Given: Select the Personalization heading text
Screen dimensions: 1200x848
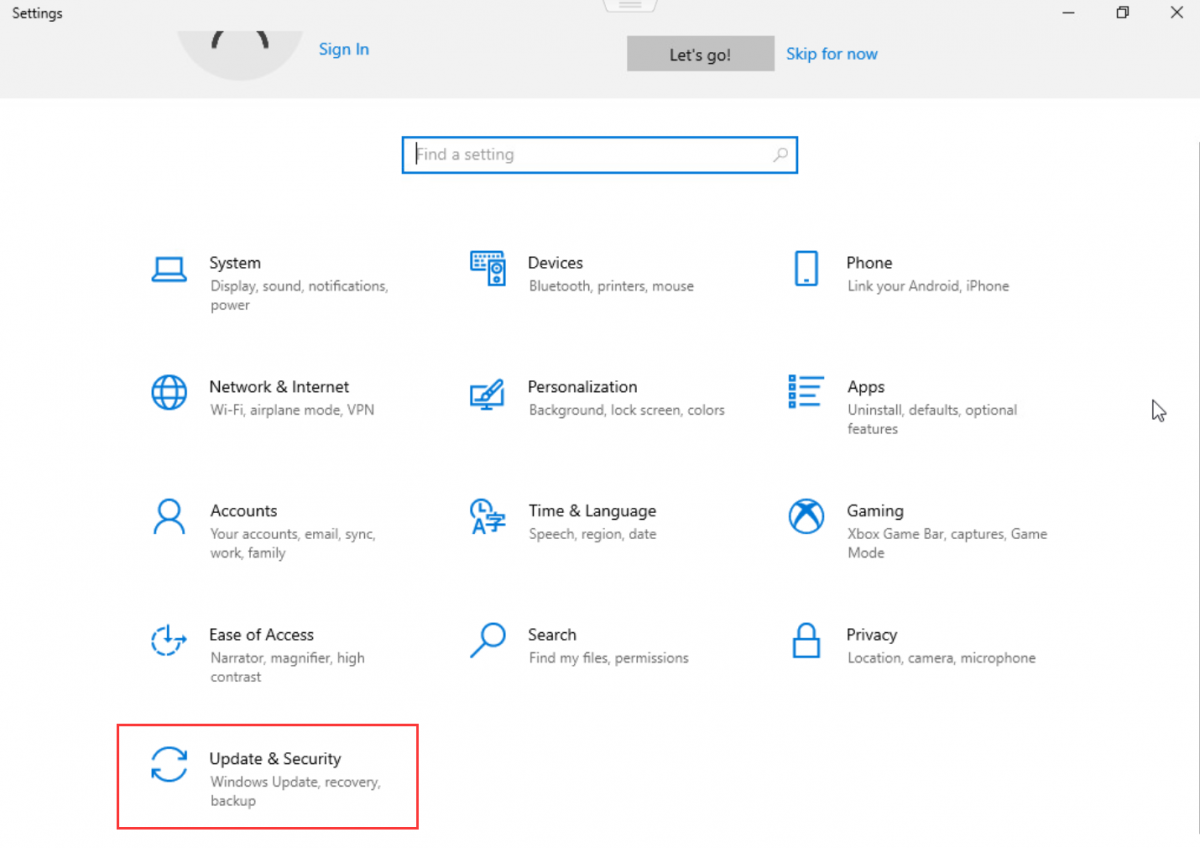Looking at the screenshot, I should click(582, 387).
